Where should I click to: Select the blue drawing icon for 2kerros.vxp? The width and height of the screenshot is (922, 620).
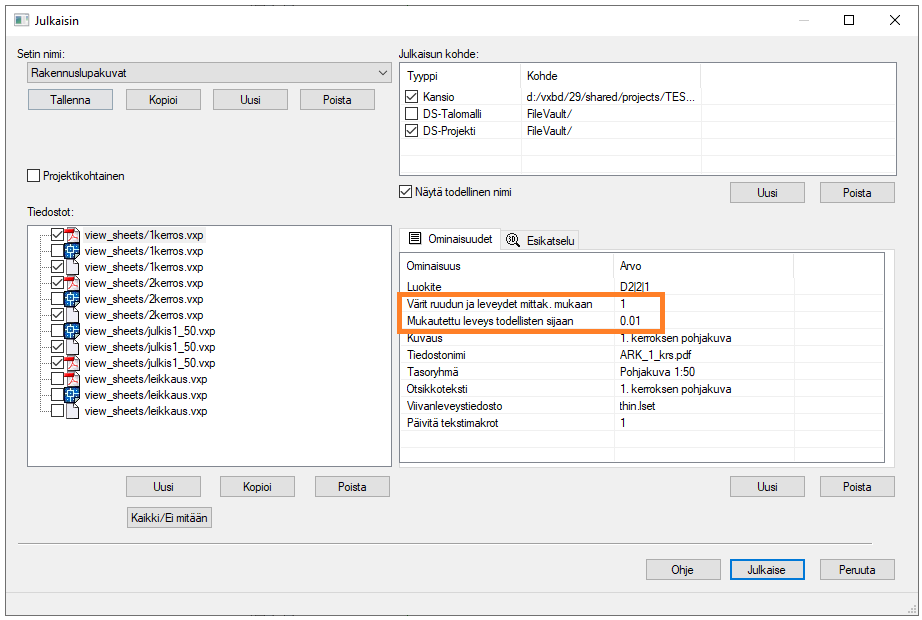73,299
